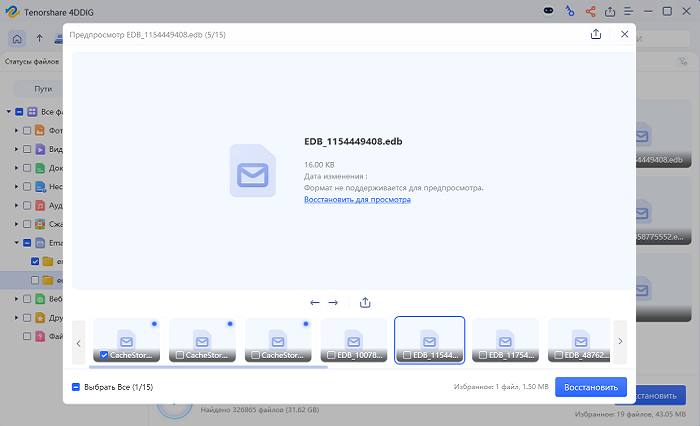The height and width of the screenshot is (426, 700).
Task: Open the chat bot icon in title bar
Action: pos(548,11)
